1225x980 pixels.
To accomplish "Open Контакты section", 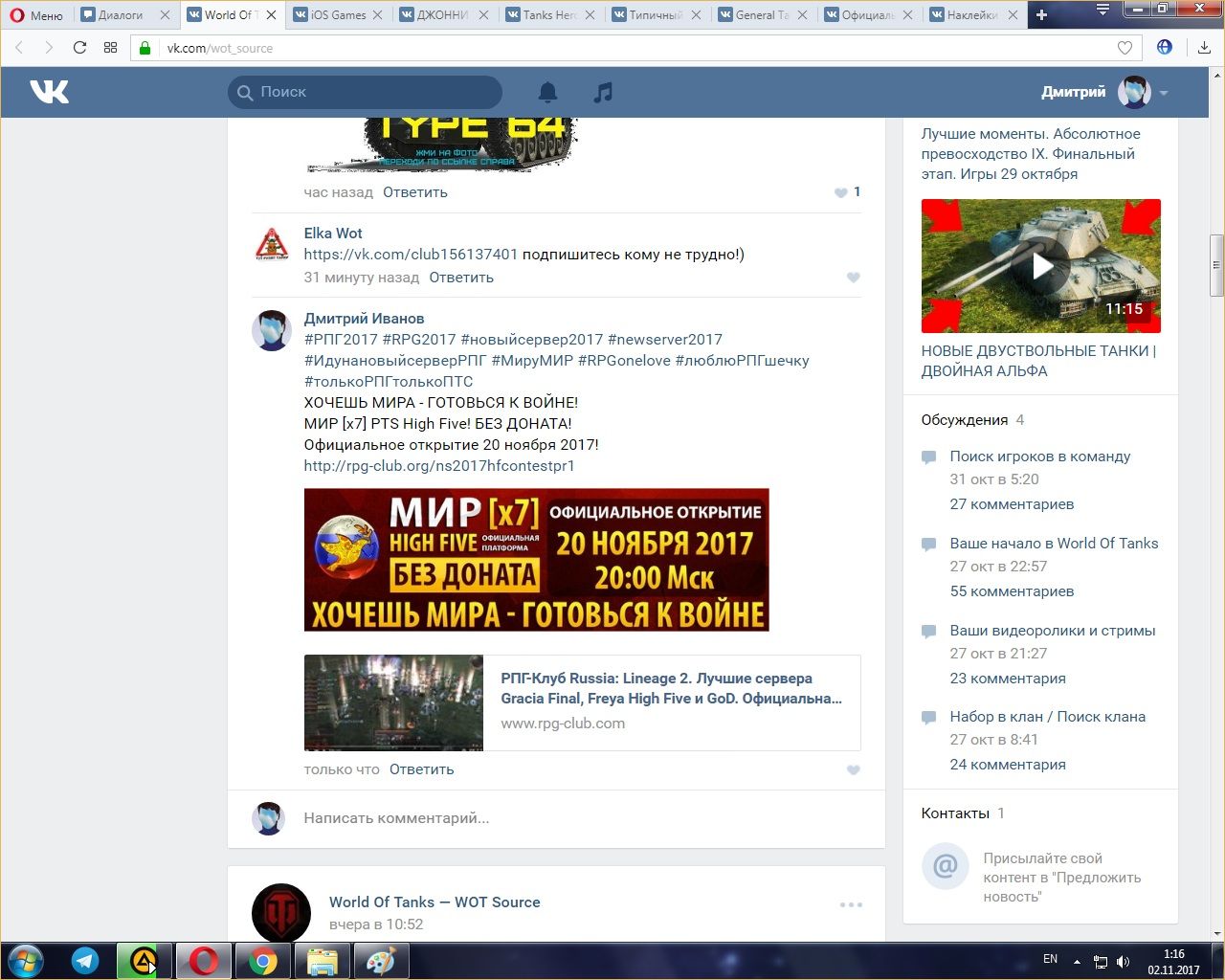I will click(955, 813).
